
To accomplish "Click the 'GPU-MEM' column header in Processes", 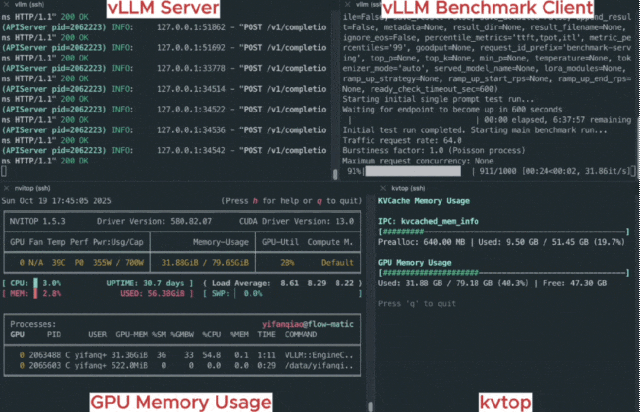I will pyautogui.click(x=131, y=334).
